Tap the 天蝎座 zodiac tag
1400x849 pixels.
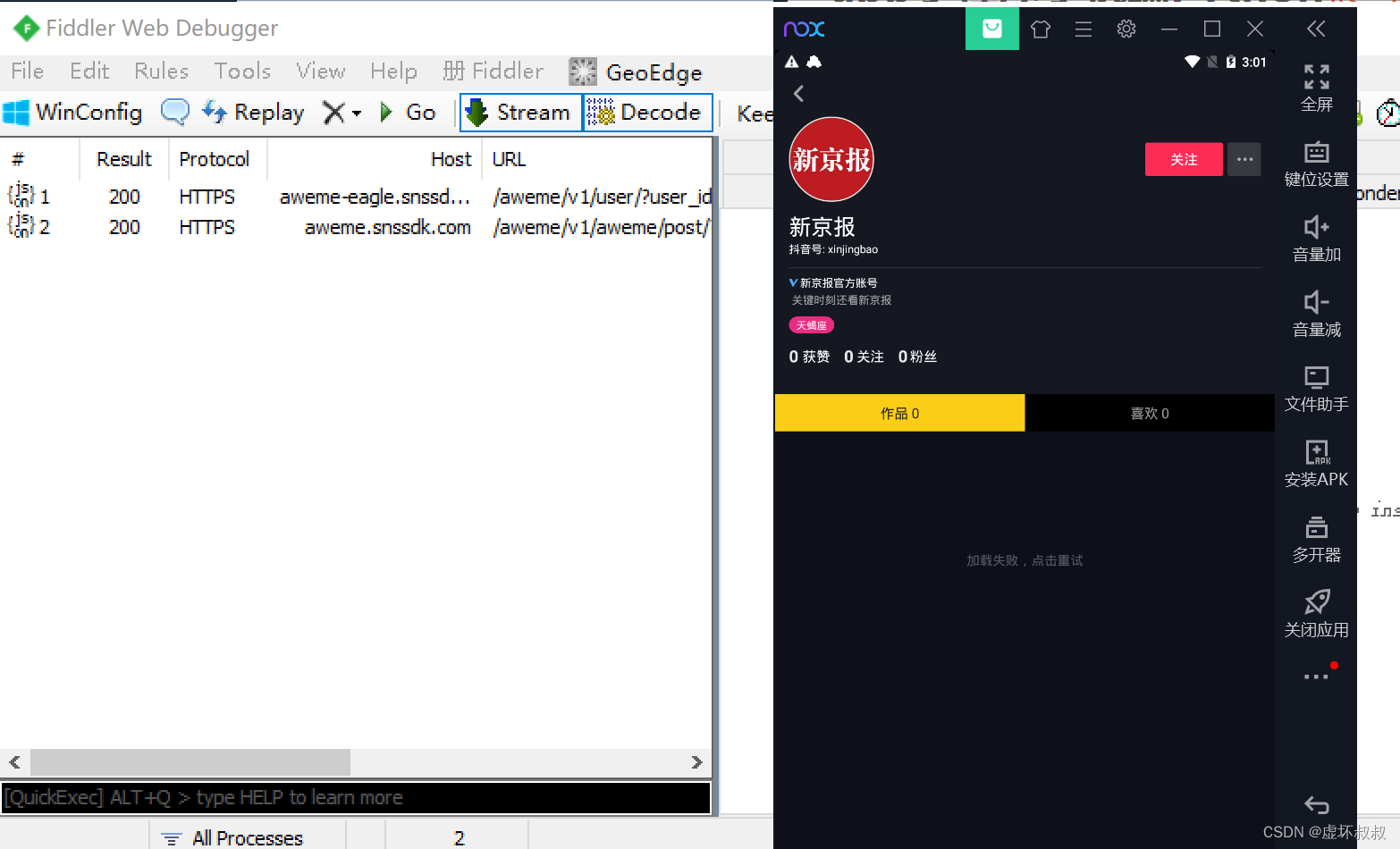click(812, 325)
